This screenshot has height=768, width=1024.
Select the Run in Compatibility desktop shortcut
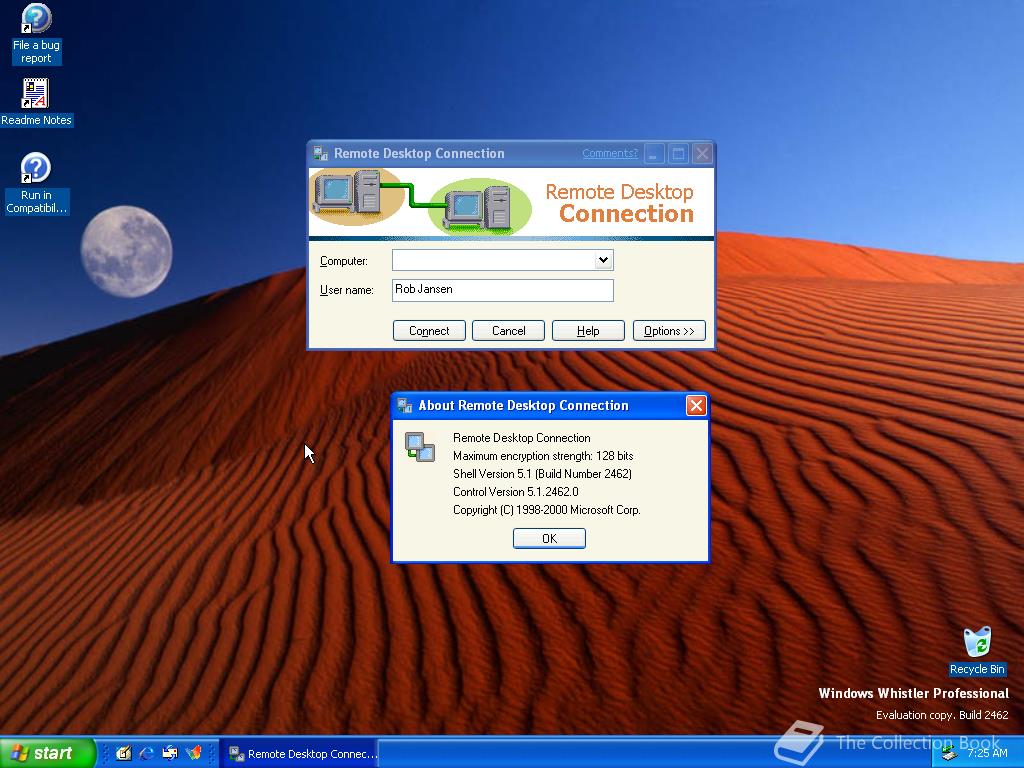(x=36, y=184)
